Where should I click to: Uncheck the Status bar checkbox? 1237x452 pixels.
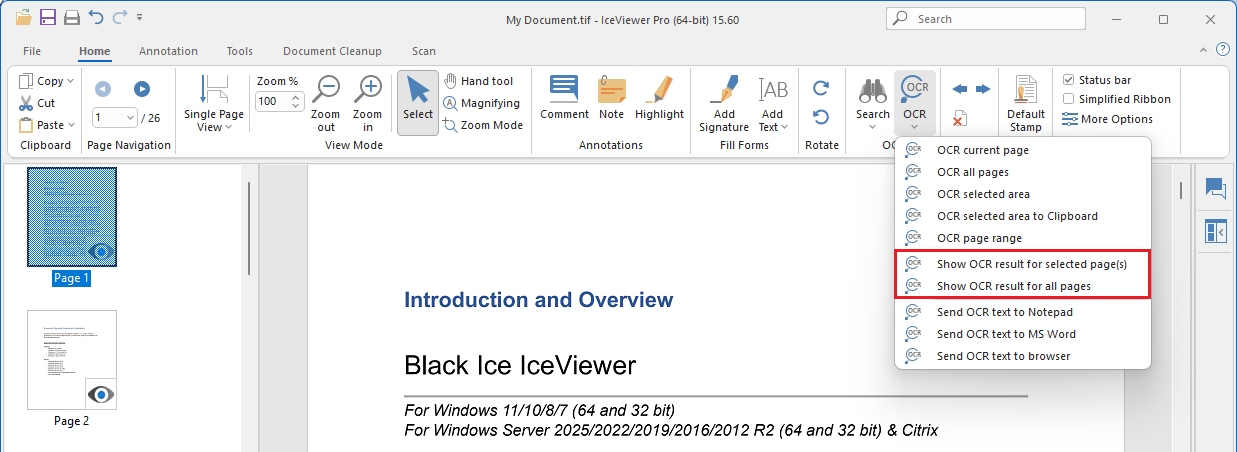(1068, 80)
